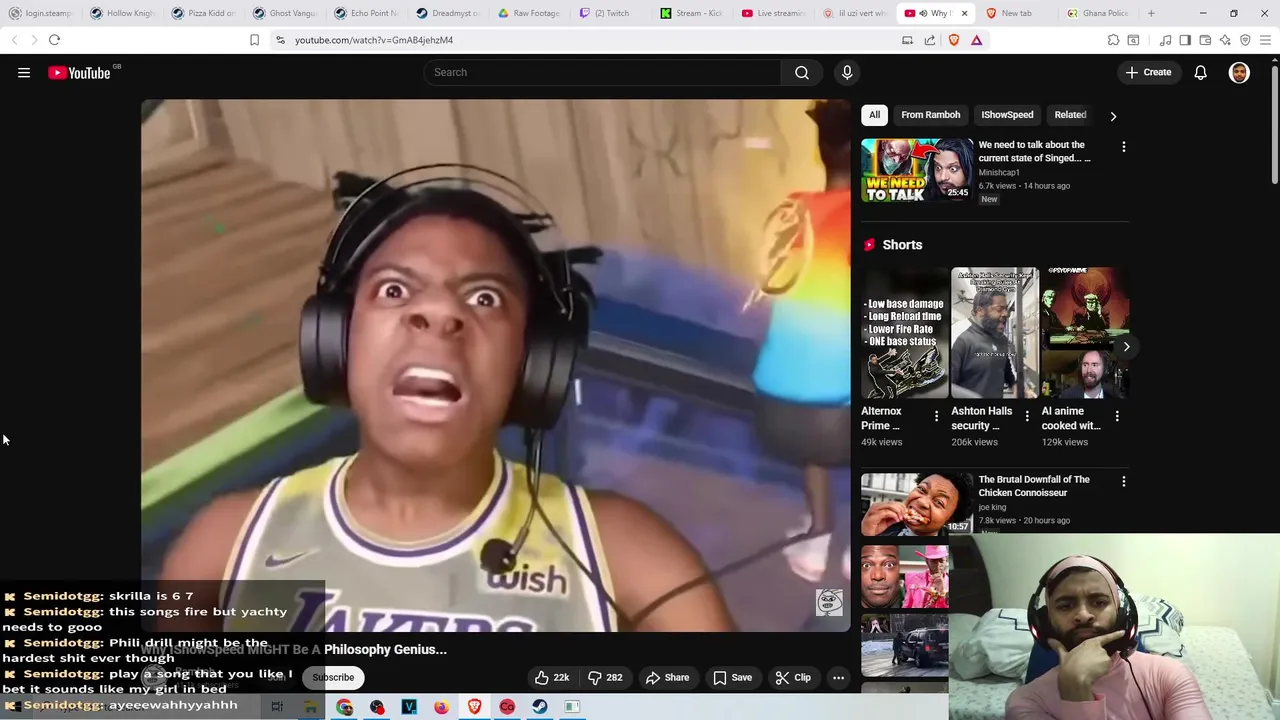Open Brave from the taskbar
The width and height of the screenshot is (1280, 720).
(x=474, y=707)
